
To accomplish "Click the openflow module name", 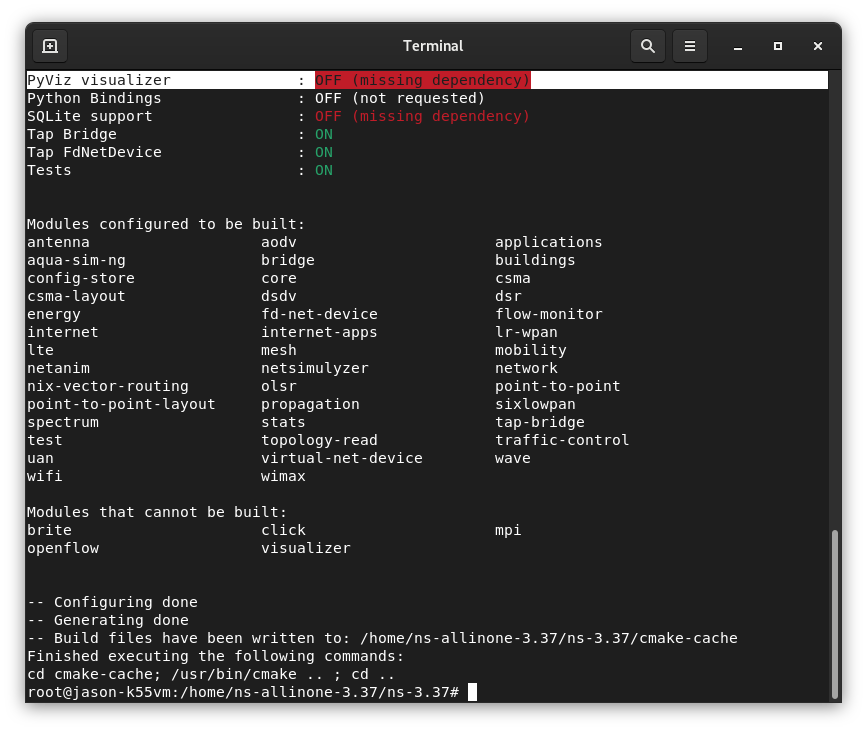I will [x=63, y=549].
